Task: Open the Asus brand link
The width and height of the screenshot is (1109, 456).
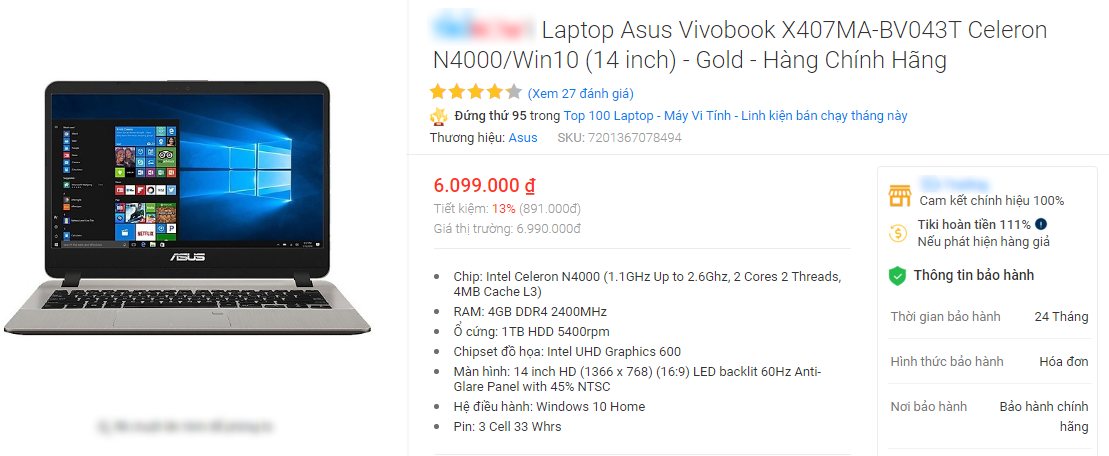Action: [x=523, y=138]
